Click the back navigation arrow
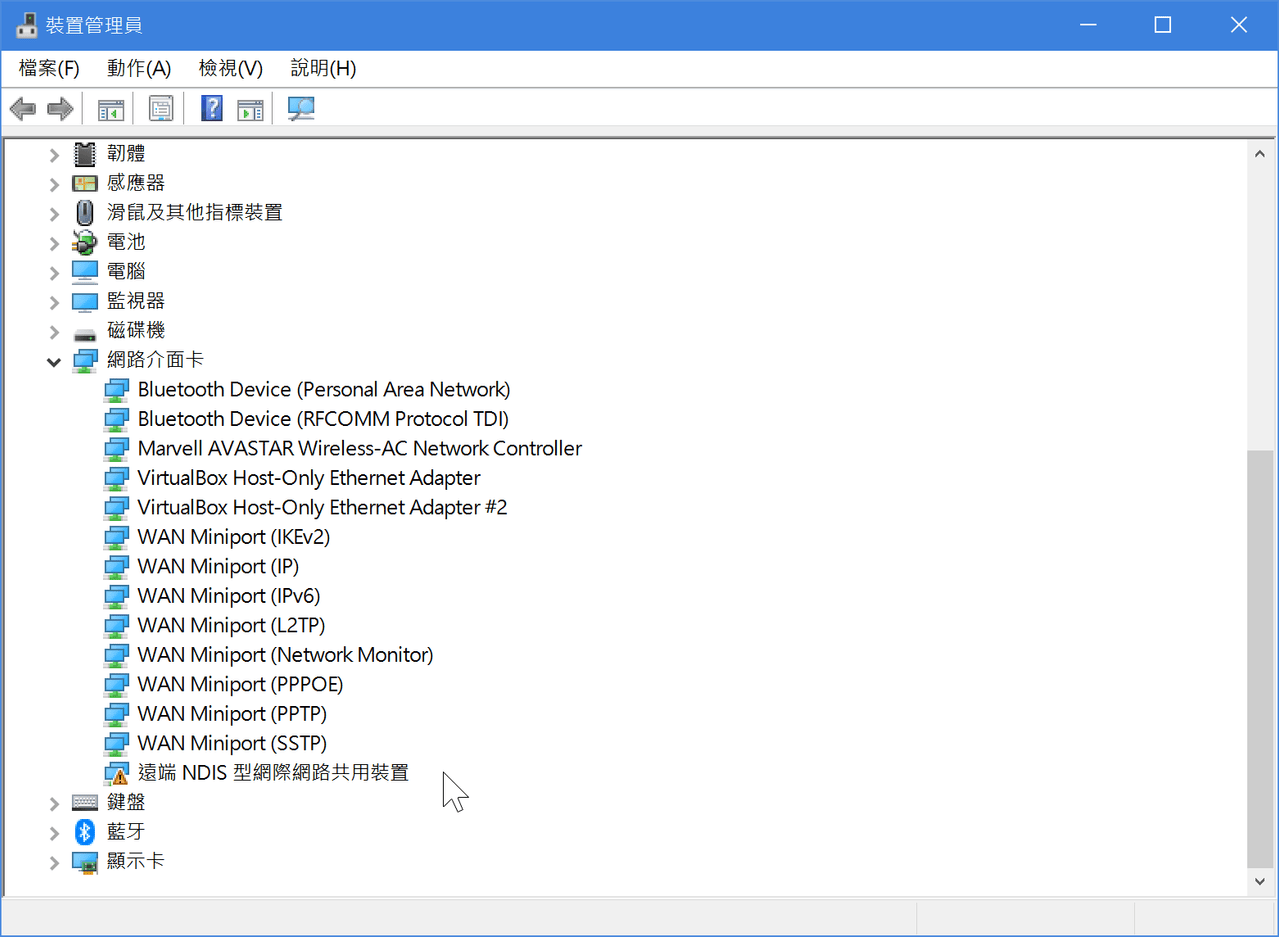The image size is (1279, 937). tap(23, 108)
